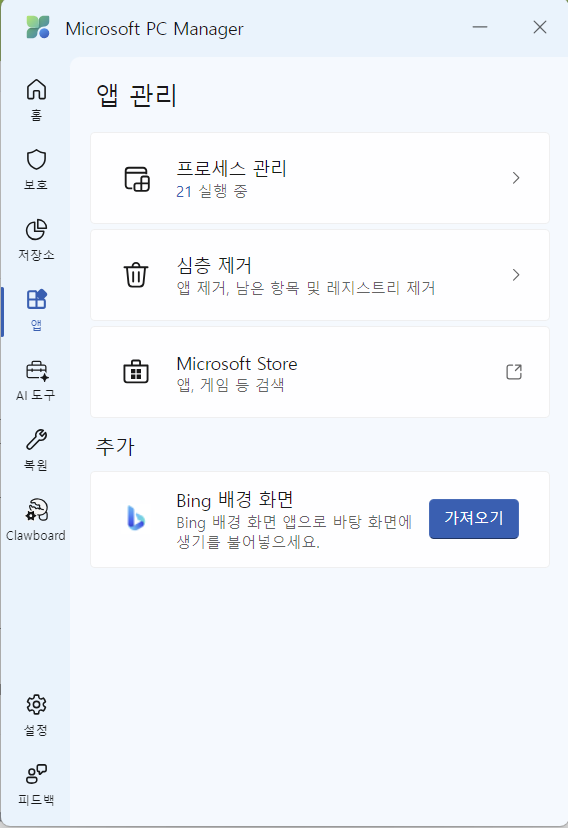Open the 심층 제거 title text
This screenshot has width=568, height=828.
[214, 265]
